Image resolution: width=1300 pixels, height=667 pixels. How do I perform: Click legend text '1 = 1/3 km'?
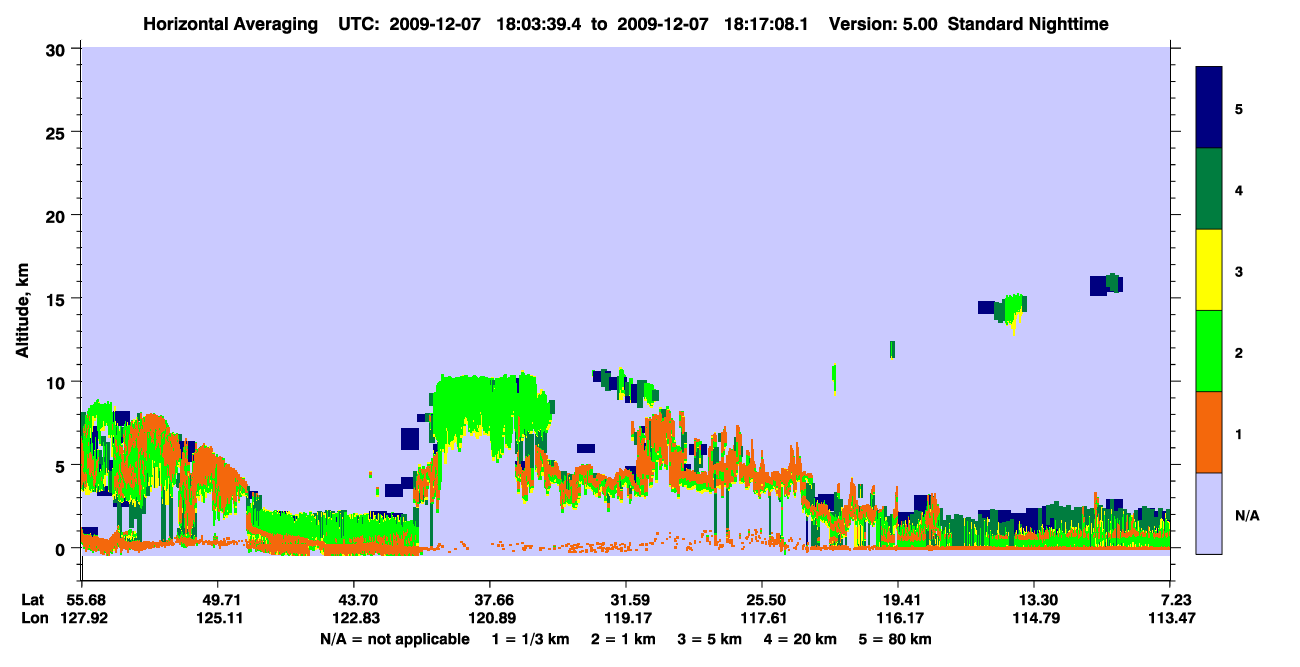pos(530,639)
